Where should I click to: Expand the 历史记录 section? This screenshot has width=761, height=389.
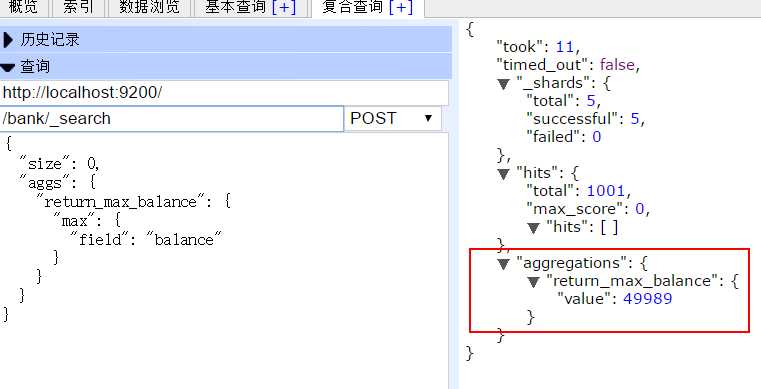[226, 39]
